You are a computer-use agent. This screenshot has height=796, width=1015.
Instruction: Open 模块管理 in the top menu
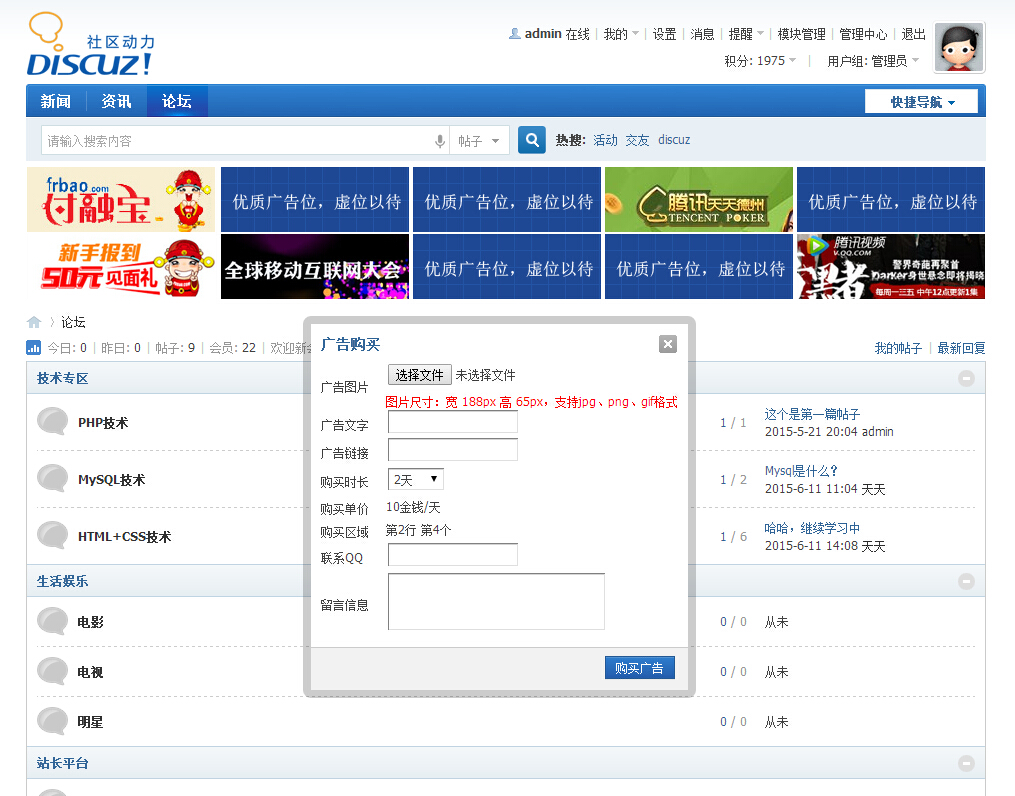point(801,34)
